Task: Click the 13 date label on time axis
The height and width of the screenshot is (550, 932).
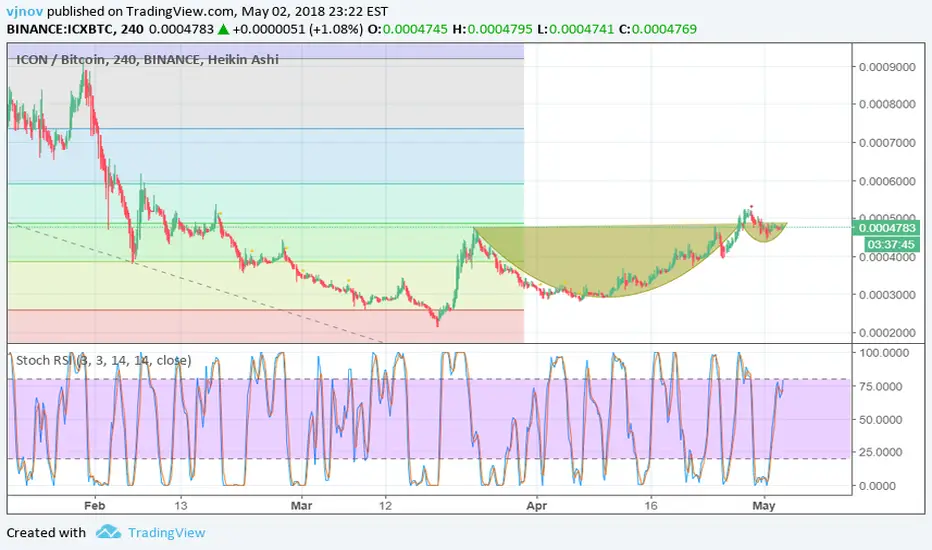Action: pos(181,506)
